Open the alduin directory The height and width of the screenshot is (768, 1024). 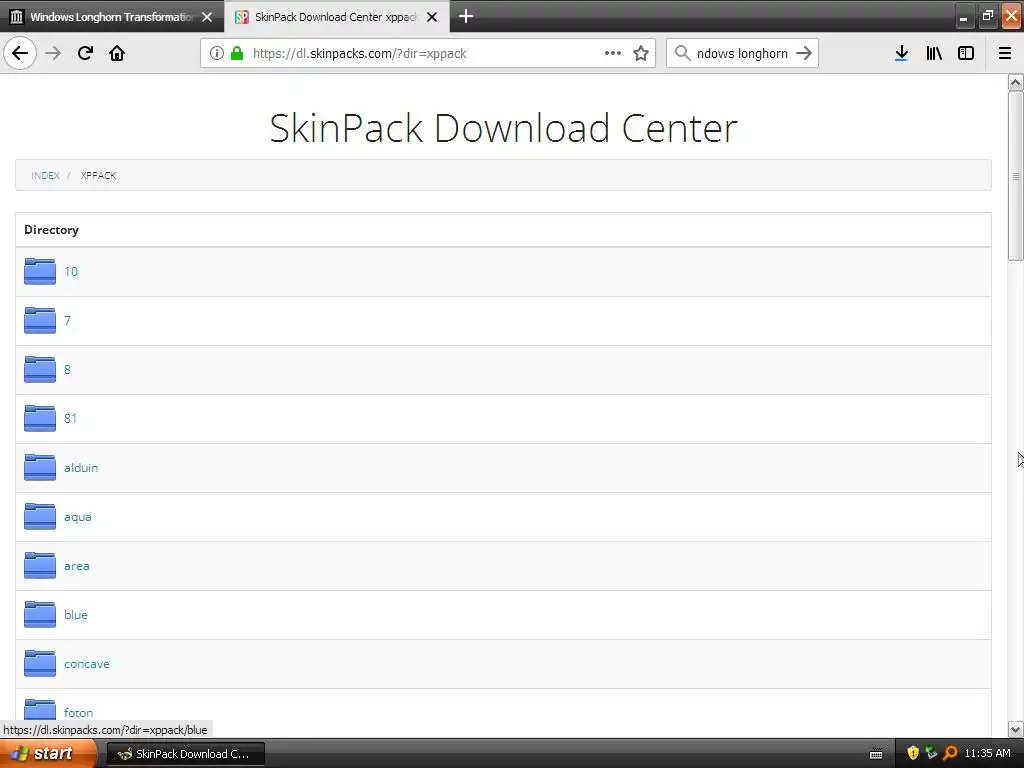coord(81,468)
